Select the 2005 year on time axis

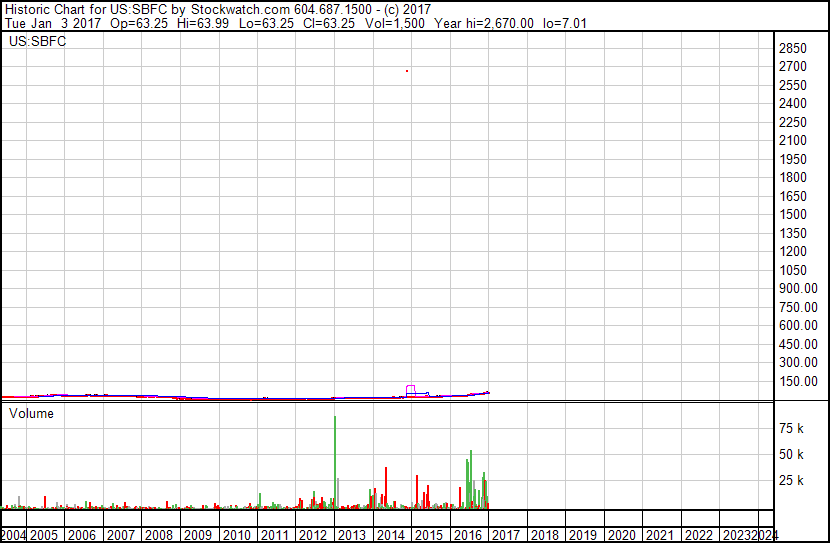(44, 535)
